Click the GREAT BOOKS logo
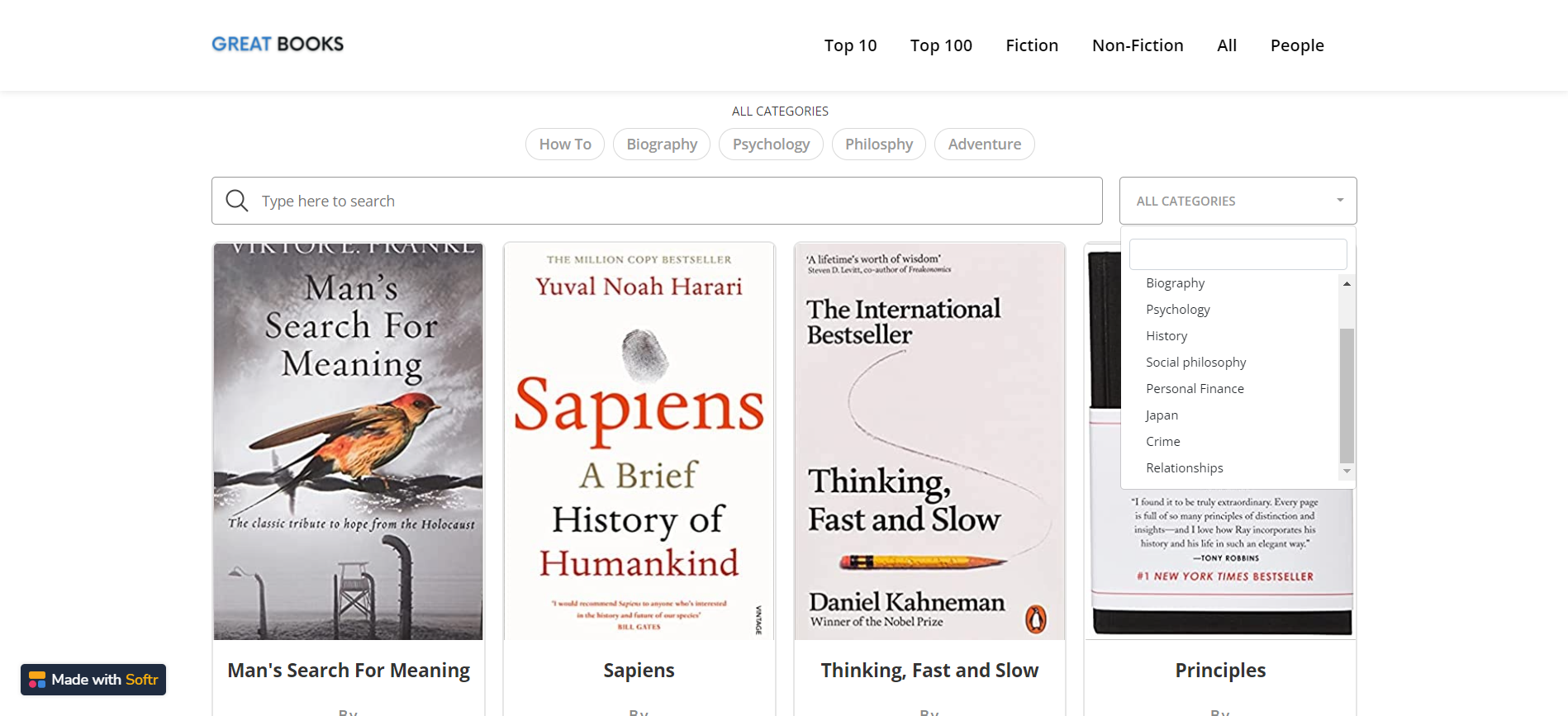This screenshot has width=1568, height=716. (x=278, y=44)
